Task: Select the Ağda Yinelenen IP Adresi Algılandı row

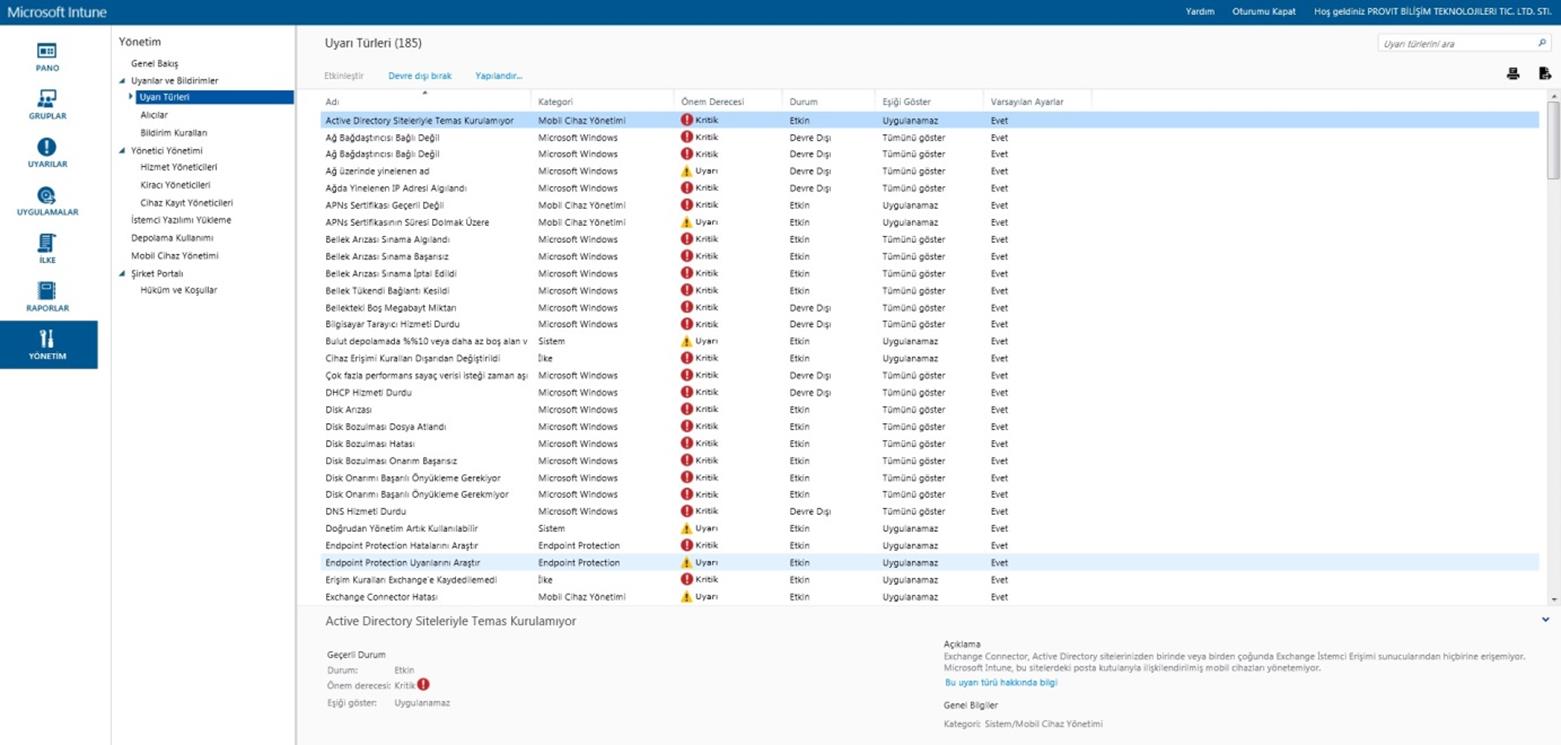Action: [930, 188]
